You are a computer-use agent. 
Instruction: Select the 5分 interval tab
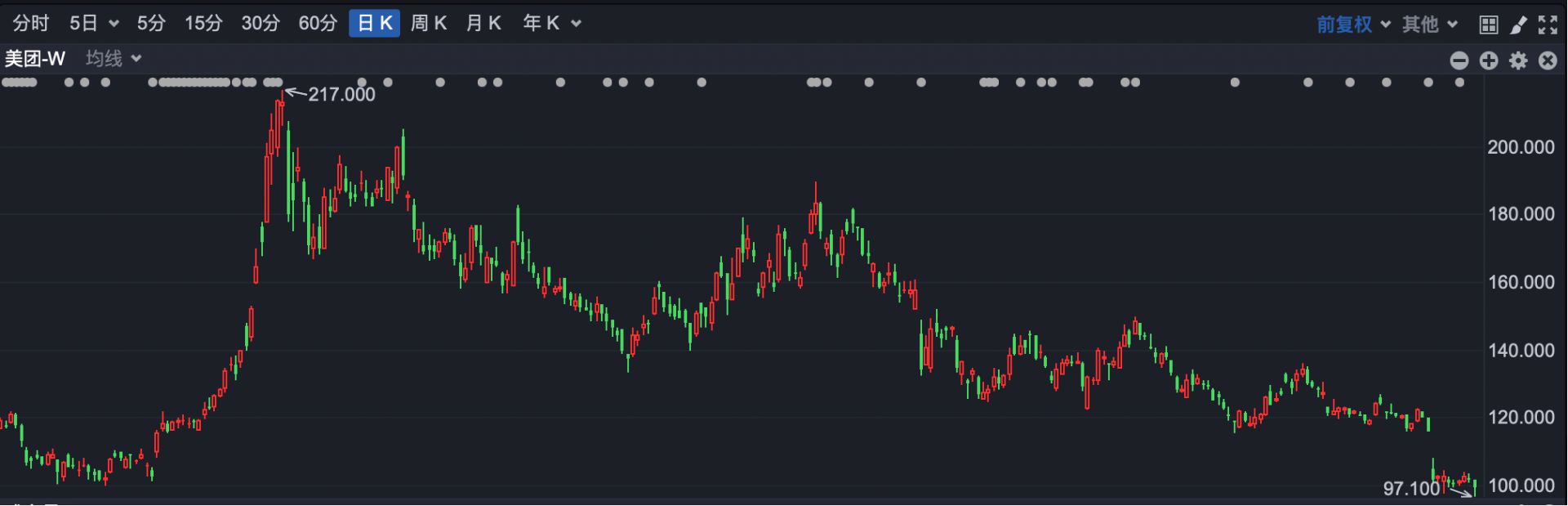[151, 24]
